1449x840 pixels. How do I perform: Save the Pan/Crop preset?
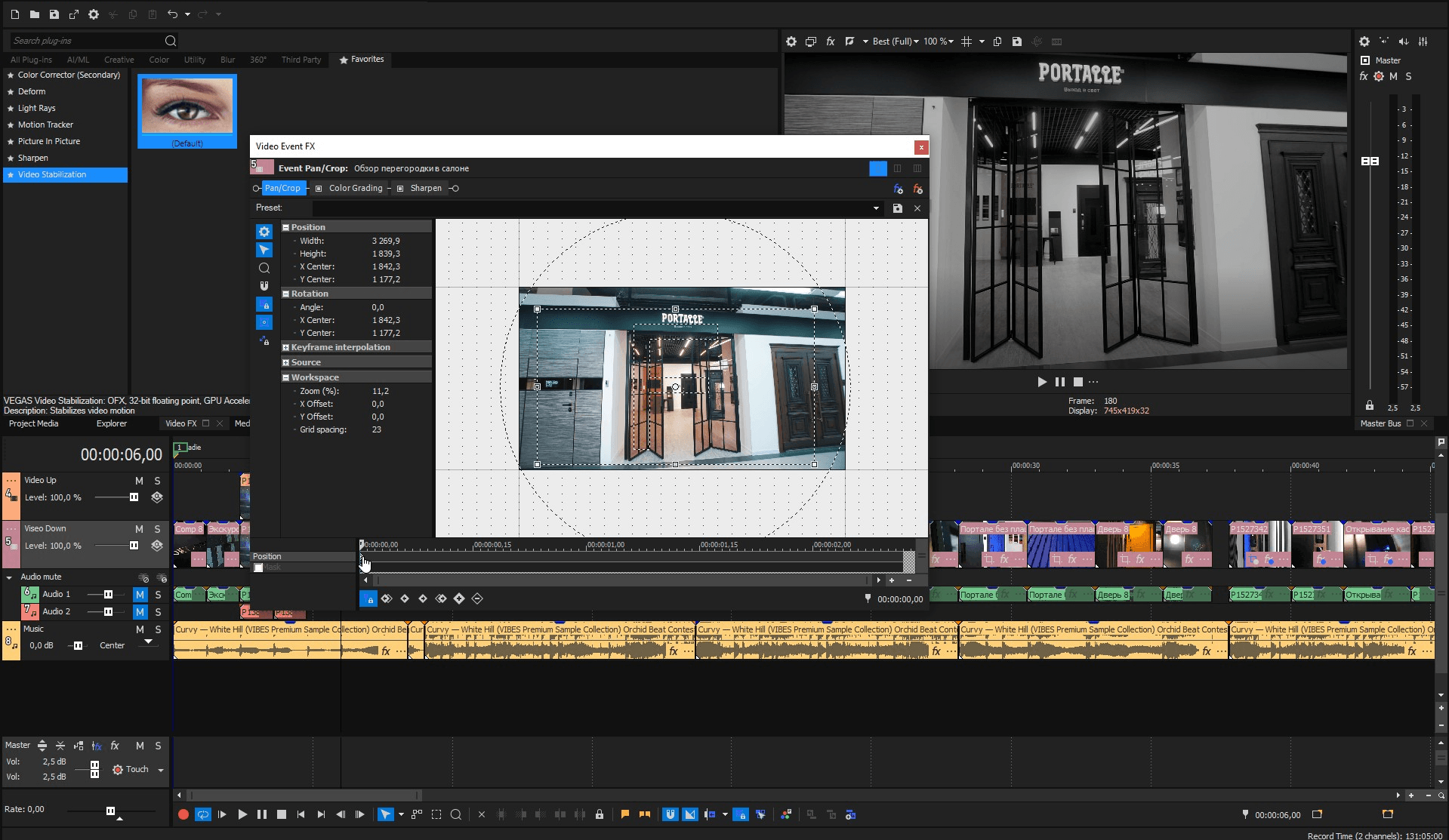pyautogui.click(x=897, y=208)
